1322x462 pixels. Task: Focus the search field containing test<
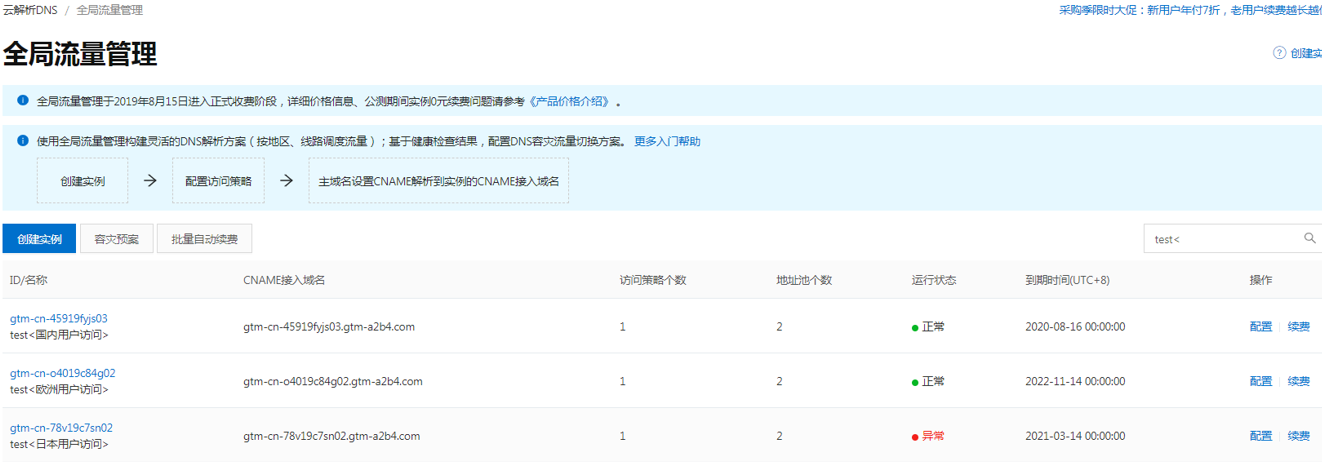pyautogui.click(x=1232, y=239)
